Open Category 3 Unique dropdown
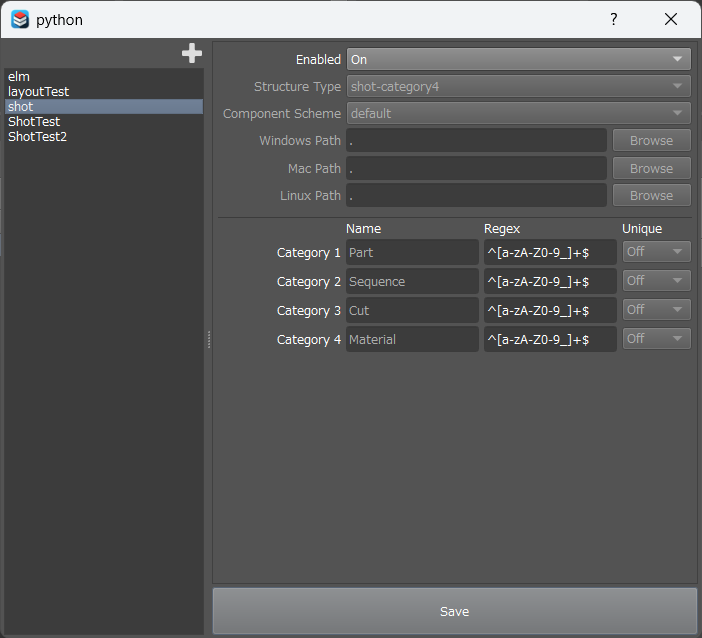Viewport: 702px width, 638px height. pyautogui.click(x=656, y=309)
